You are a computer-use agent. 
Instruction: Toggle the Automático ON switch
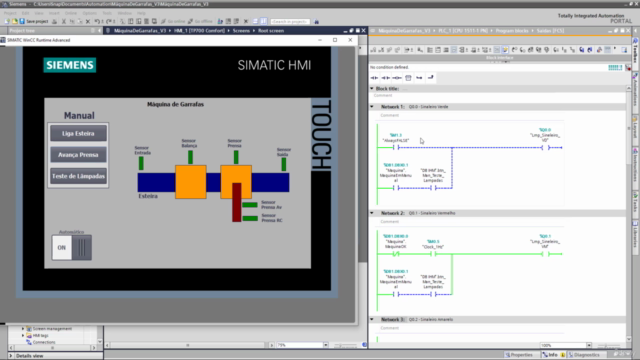71,247
